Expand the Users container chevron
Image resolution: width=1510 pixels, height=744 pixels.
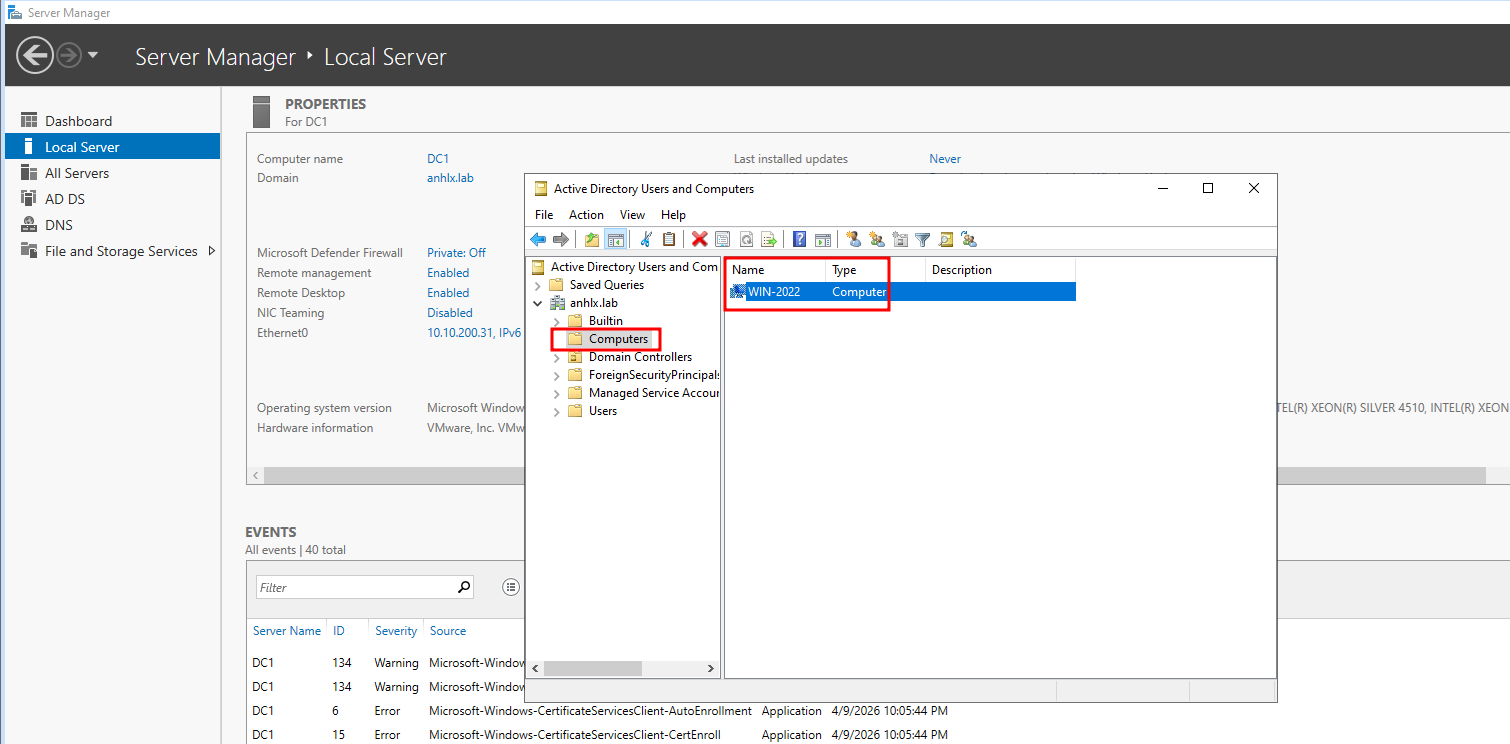pyautogui.click(x=557, y=411)
